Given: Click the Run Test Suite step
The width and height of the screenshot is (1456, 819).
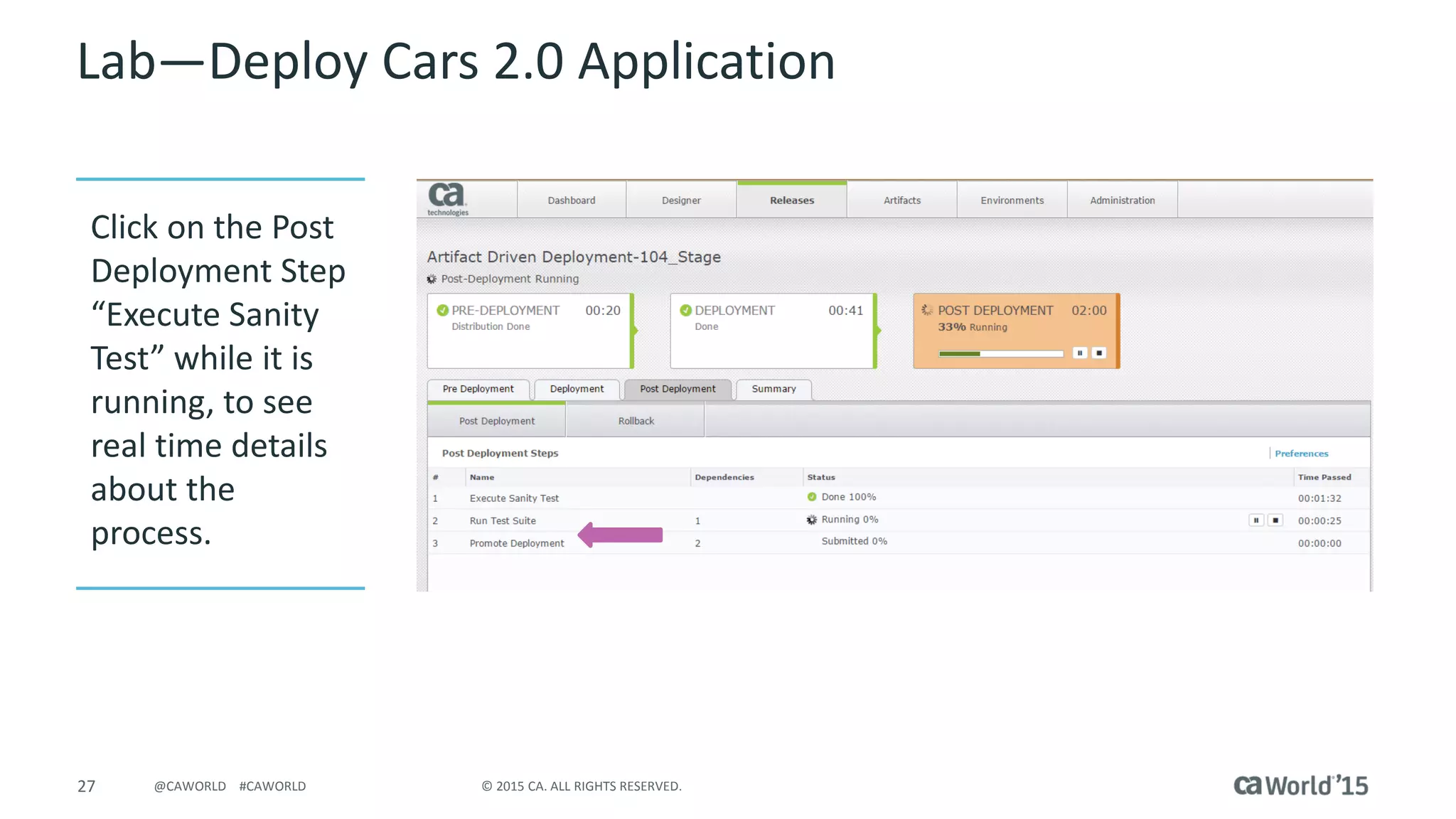Looking at the screenshot, I should point(503,520).
